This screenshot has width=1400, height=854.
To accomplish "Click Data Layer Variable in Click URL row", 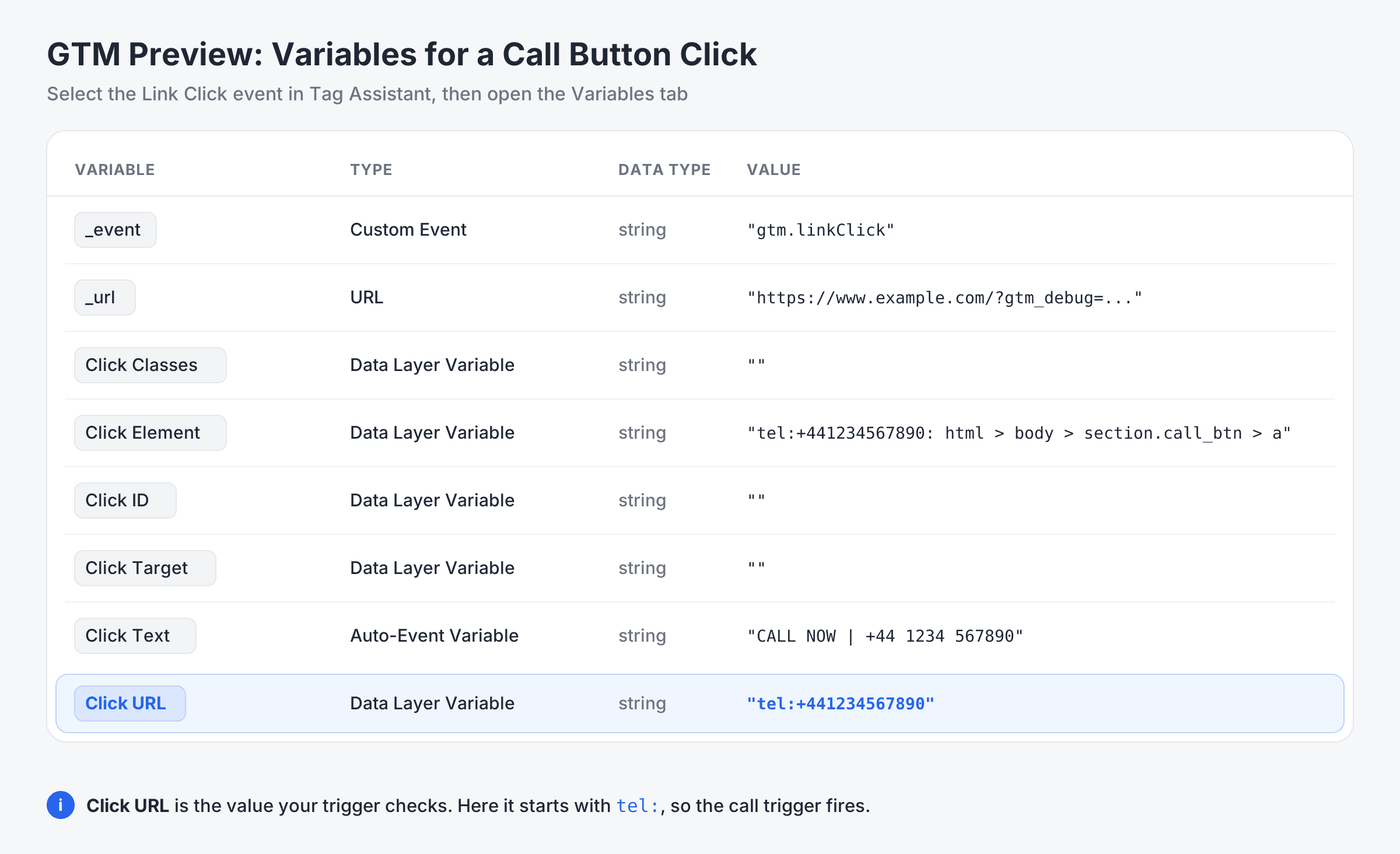I will click(x=432, y=703).
